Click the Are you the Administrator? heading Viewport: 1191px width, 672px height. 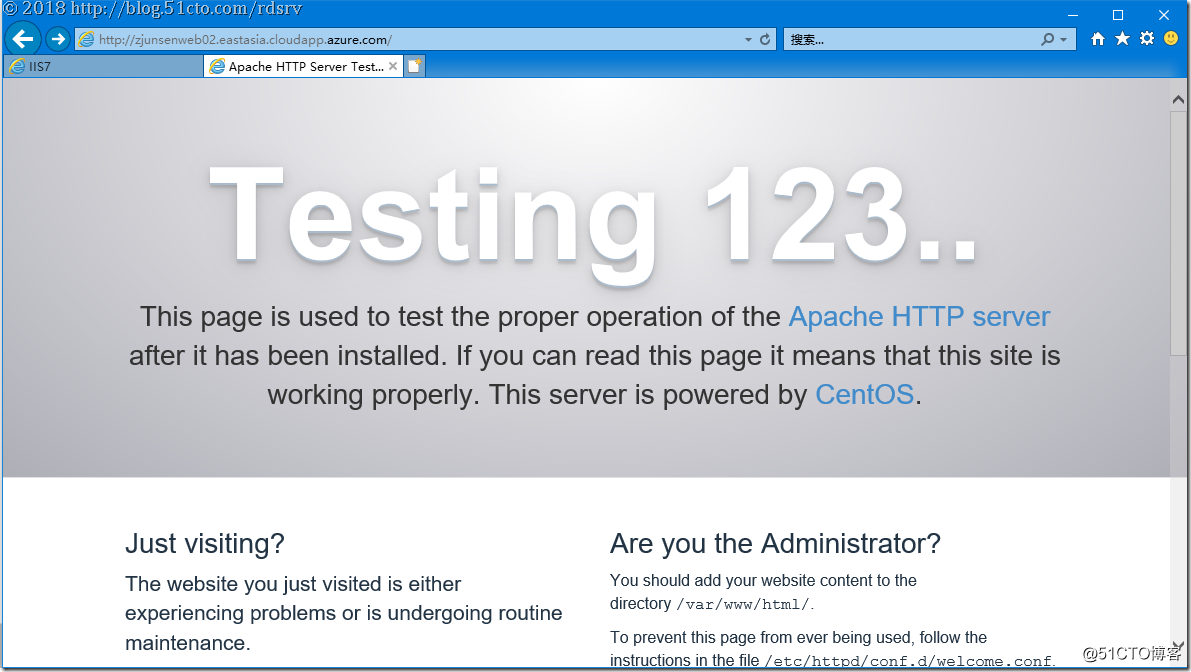click(776, 544)
